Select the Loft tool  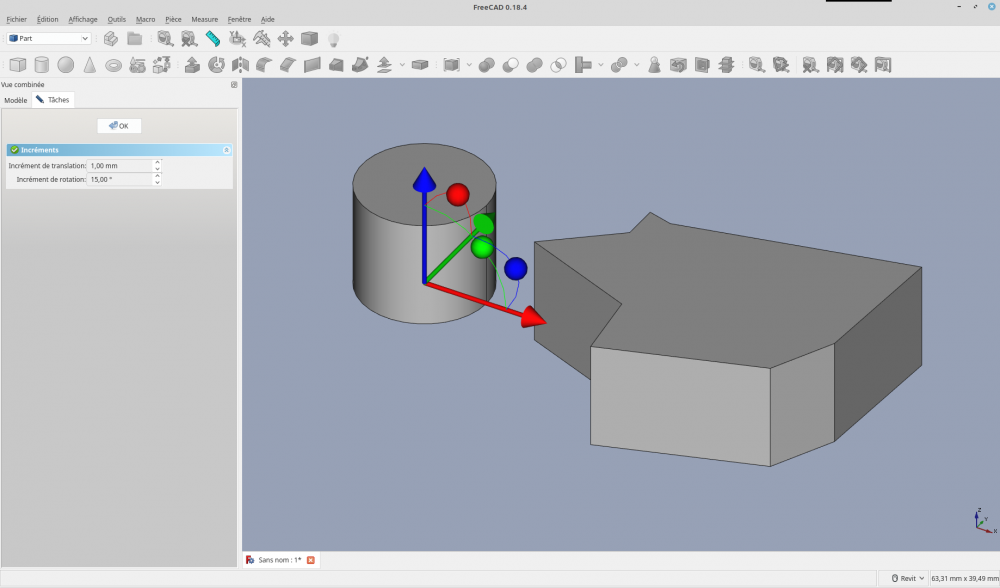(336, 64)
